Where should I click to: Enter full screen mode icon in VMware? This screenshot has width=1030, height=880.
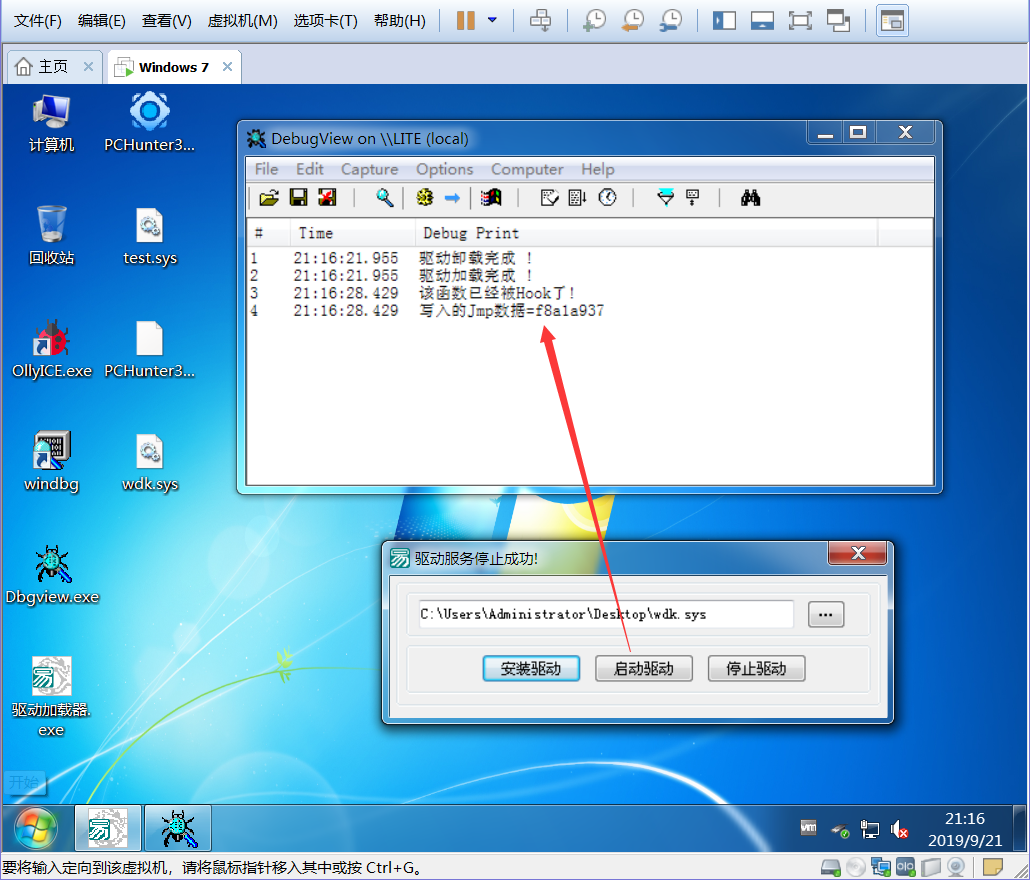point(800,20)
